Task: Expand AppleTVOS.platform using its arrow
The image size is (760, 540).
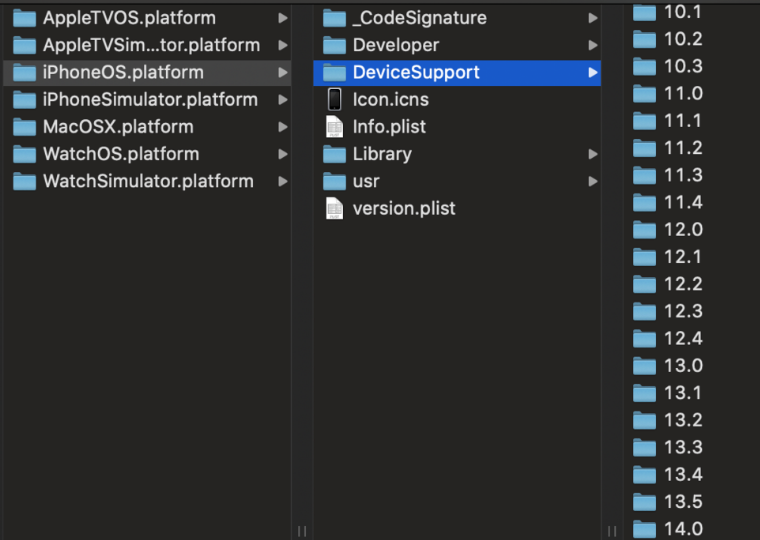Action: pyautogui.click(x=283, y=18)
